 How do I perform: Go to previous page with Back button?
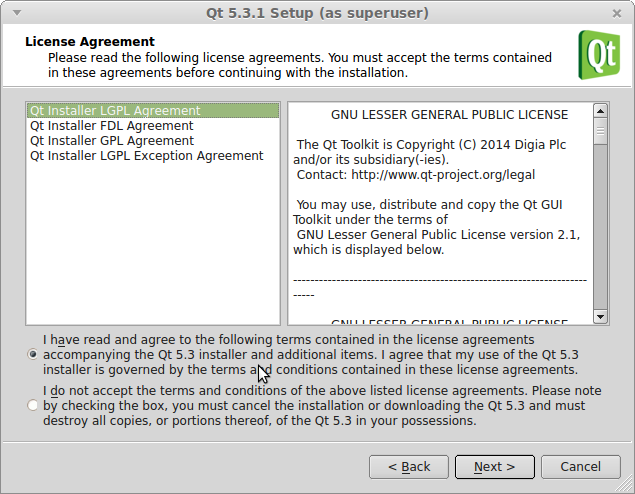coord(409,467)
